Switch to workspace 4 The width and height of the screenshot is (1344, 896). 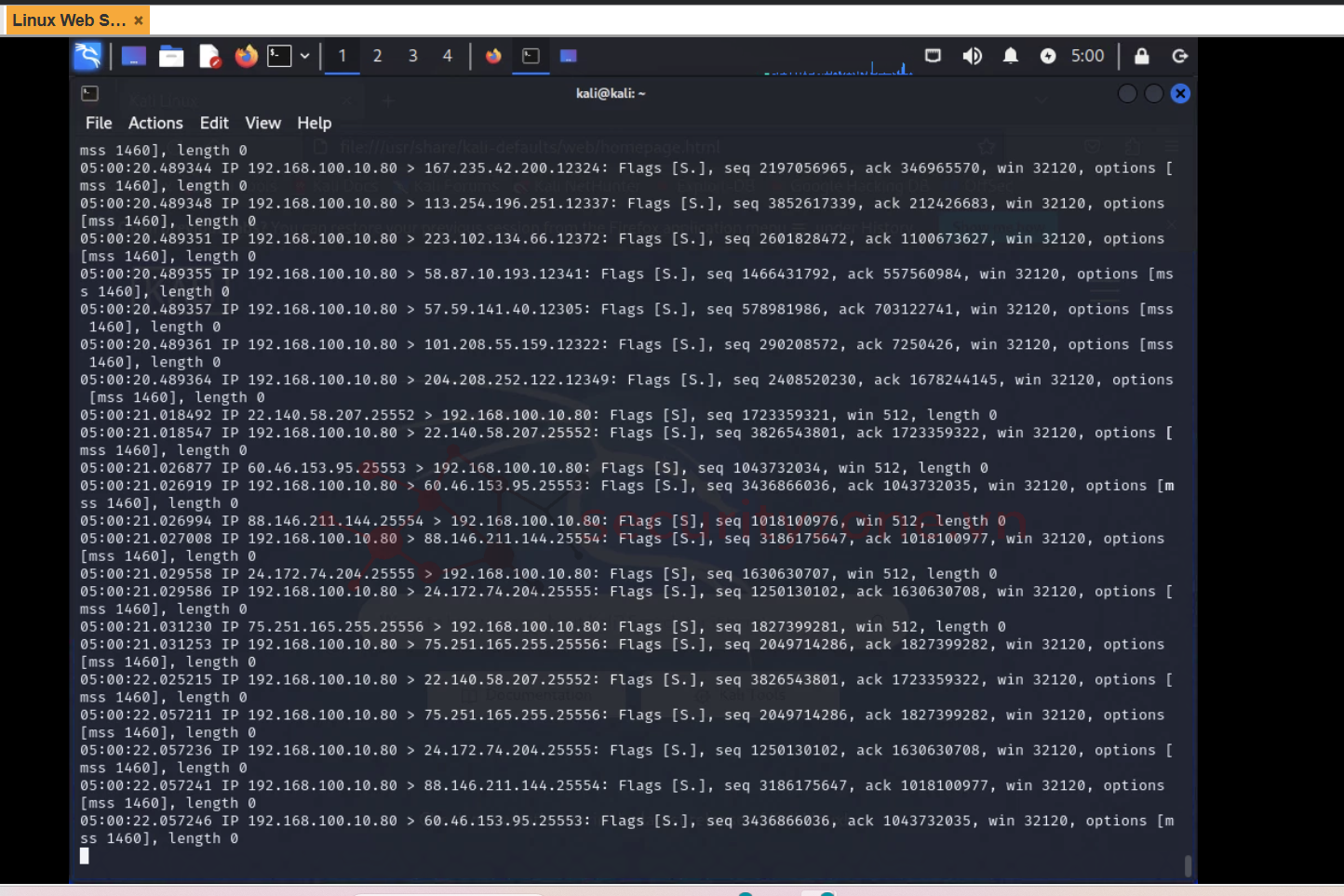tap(448, 57)
